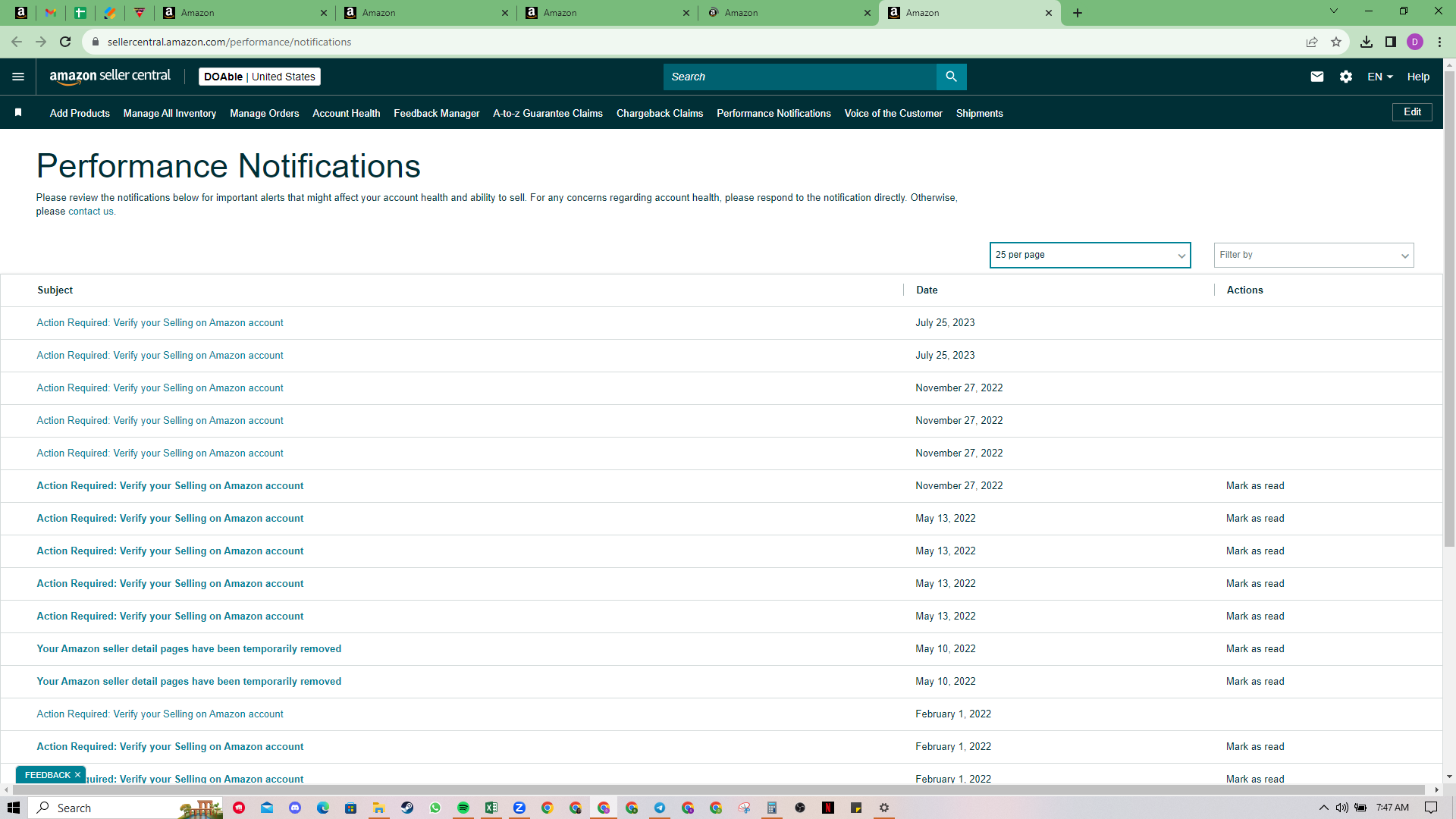Open the Filter by dropdown
Screen dimensions: 1456x819
coord(1313,255)
